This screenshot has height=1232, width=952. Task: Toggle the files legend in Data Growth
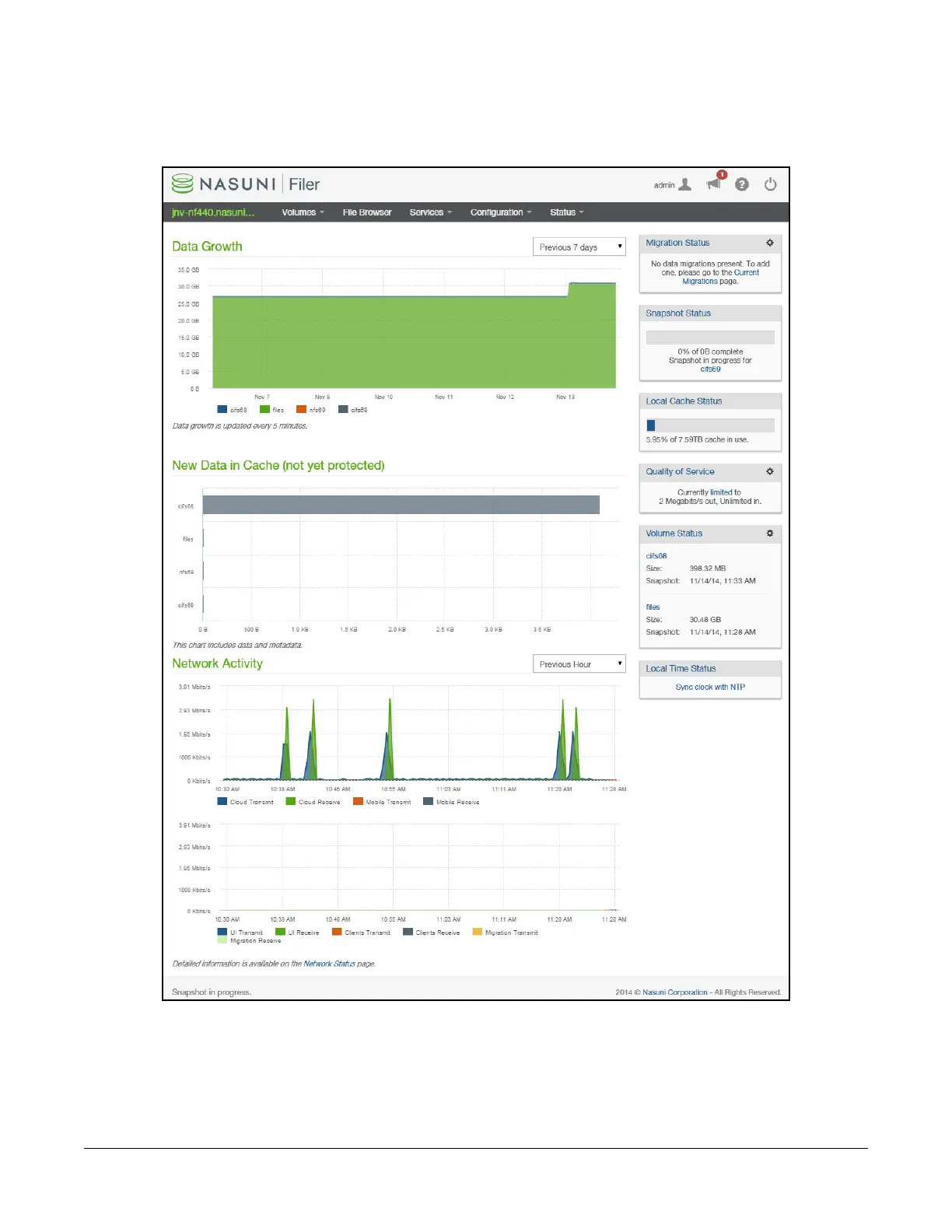pyautogui.click(x=272, y=410)
